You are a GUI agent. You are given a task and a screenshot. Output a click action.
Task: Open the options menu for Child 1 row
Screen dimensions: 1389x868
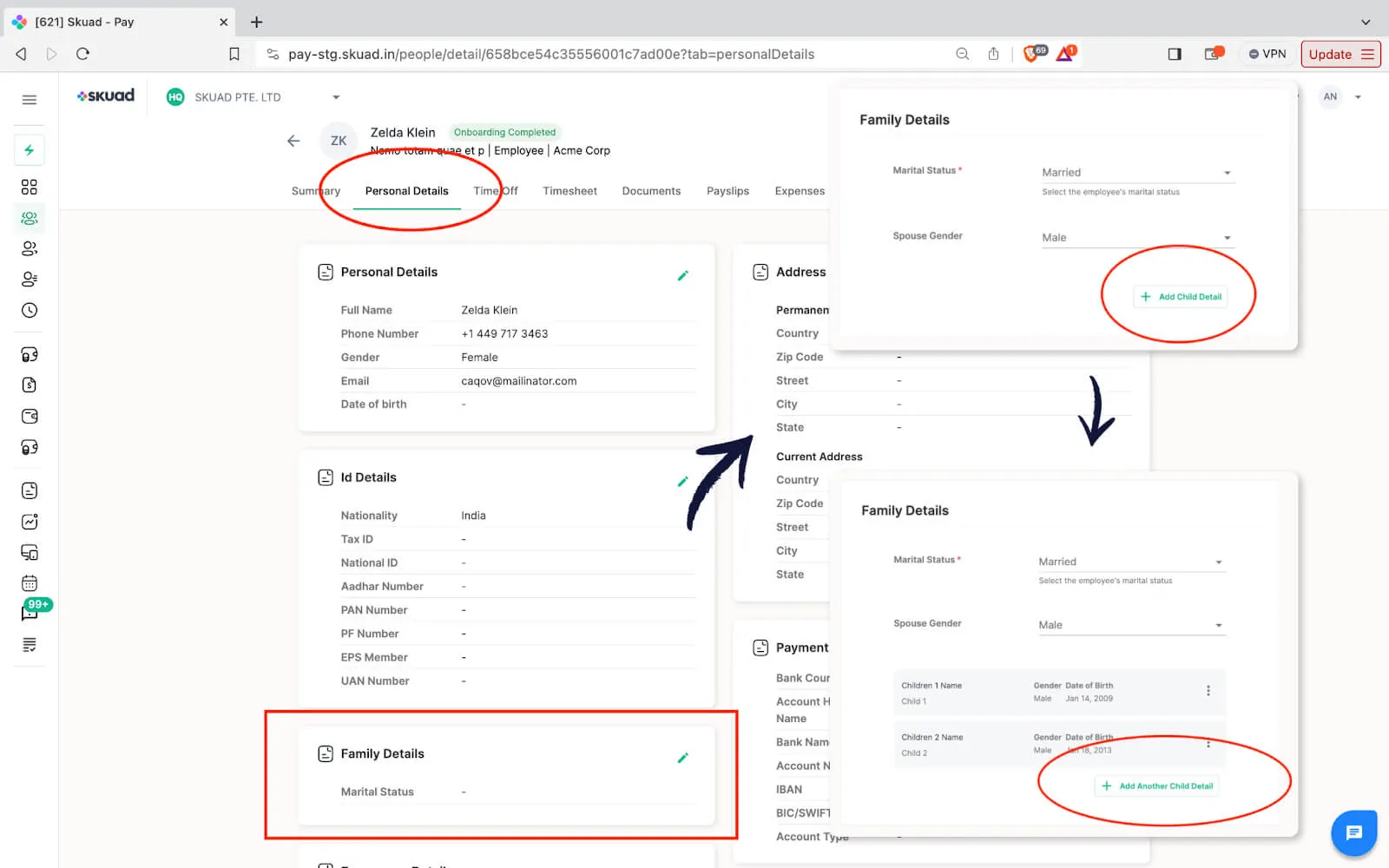point(1208,691)
